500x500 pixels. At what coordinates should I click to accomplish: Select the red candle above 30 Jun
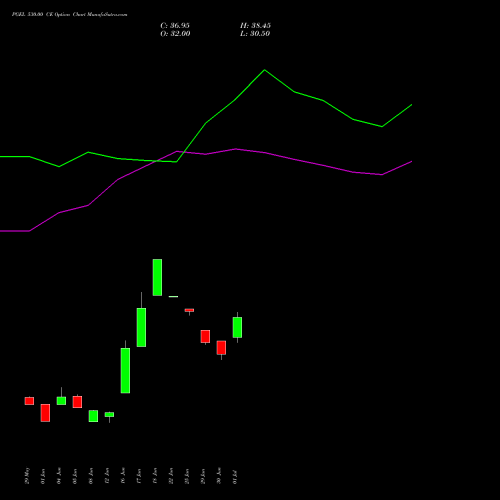(x=221, y=348)
